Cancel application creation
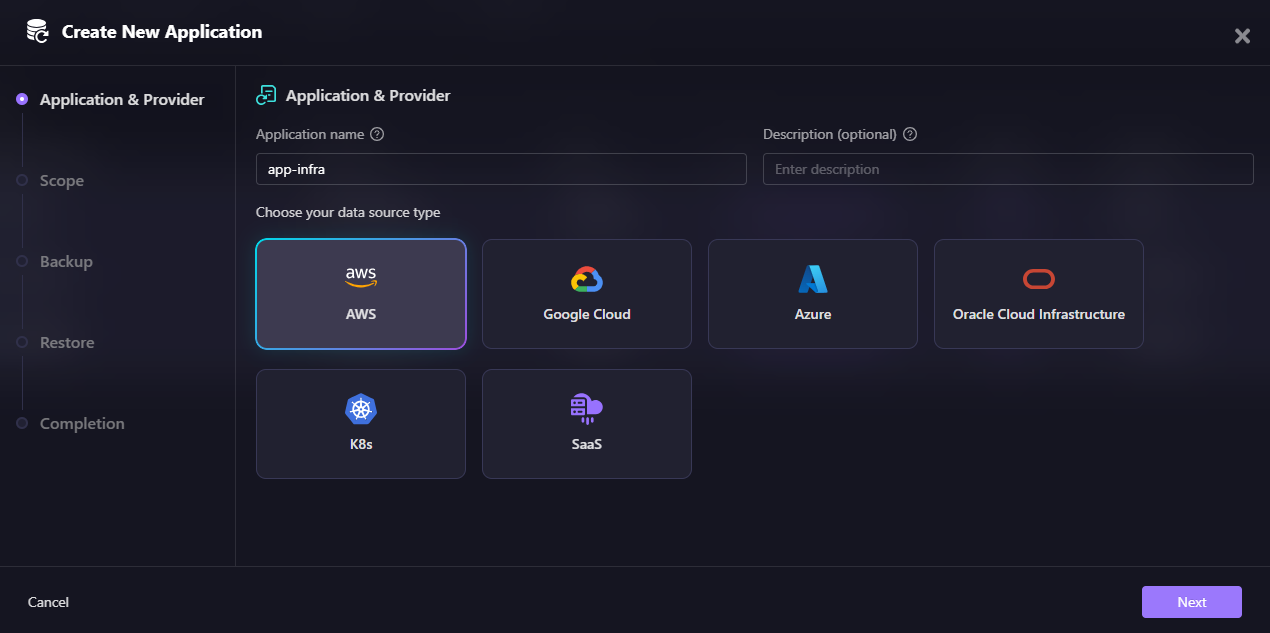The width and height of the screenshot is (1270, 633). click(x=48, y=602)
